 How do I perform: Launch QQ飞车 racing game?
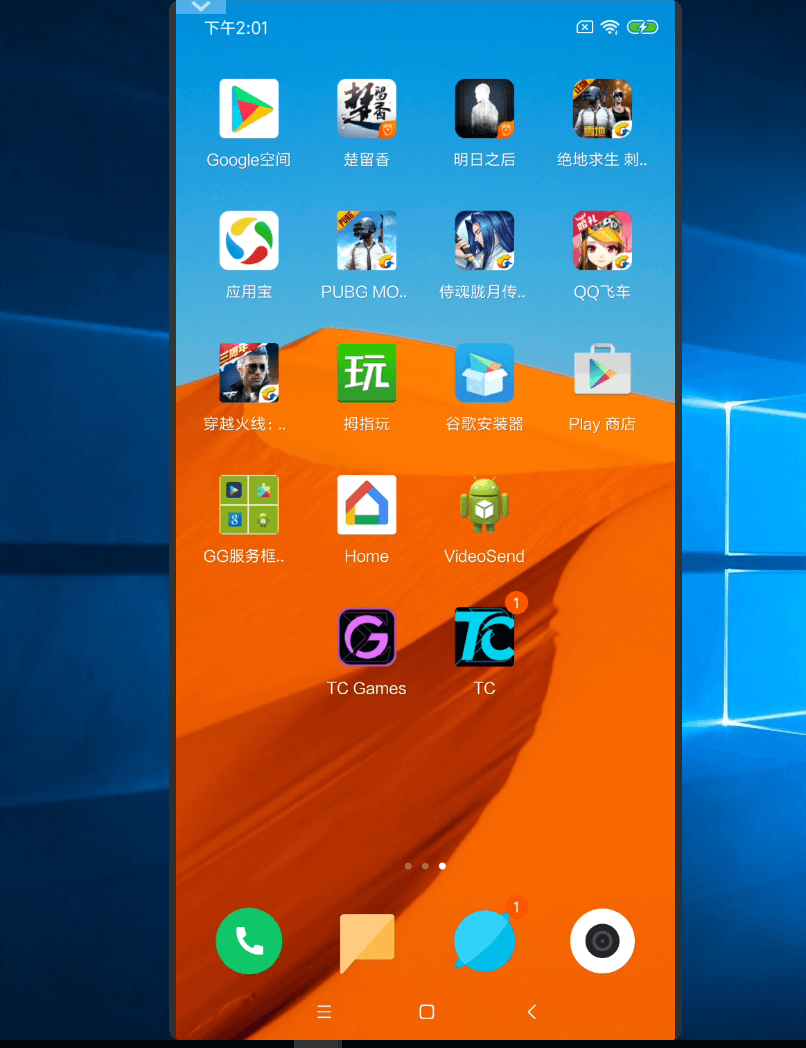click(x=602, y=241)
